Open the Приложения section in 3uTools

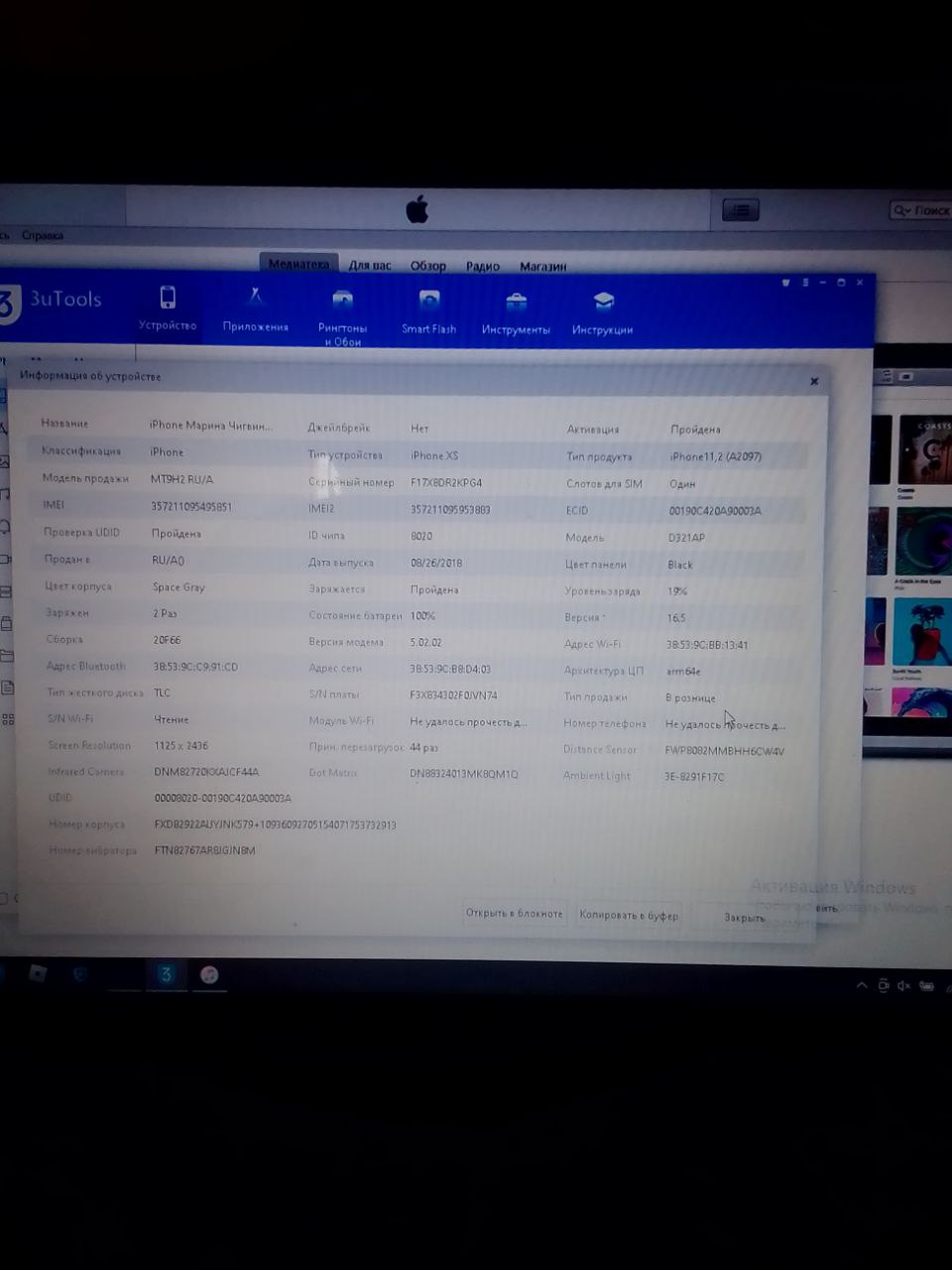256,310
